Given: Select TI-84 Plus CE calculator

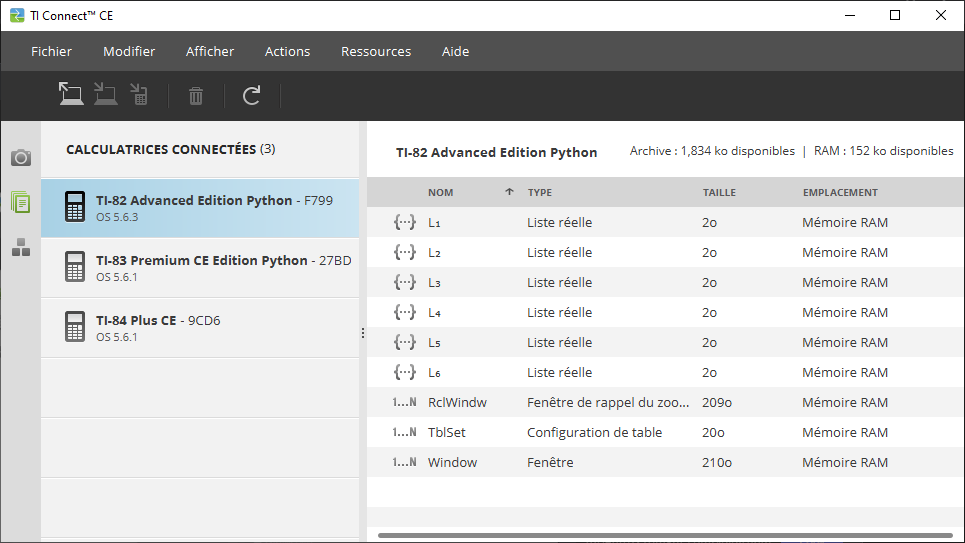Looking at the screenshot, I should [200, 328].
